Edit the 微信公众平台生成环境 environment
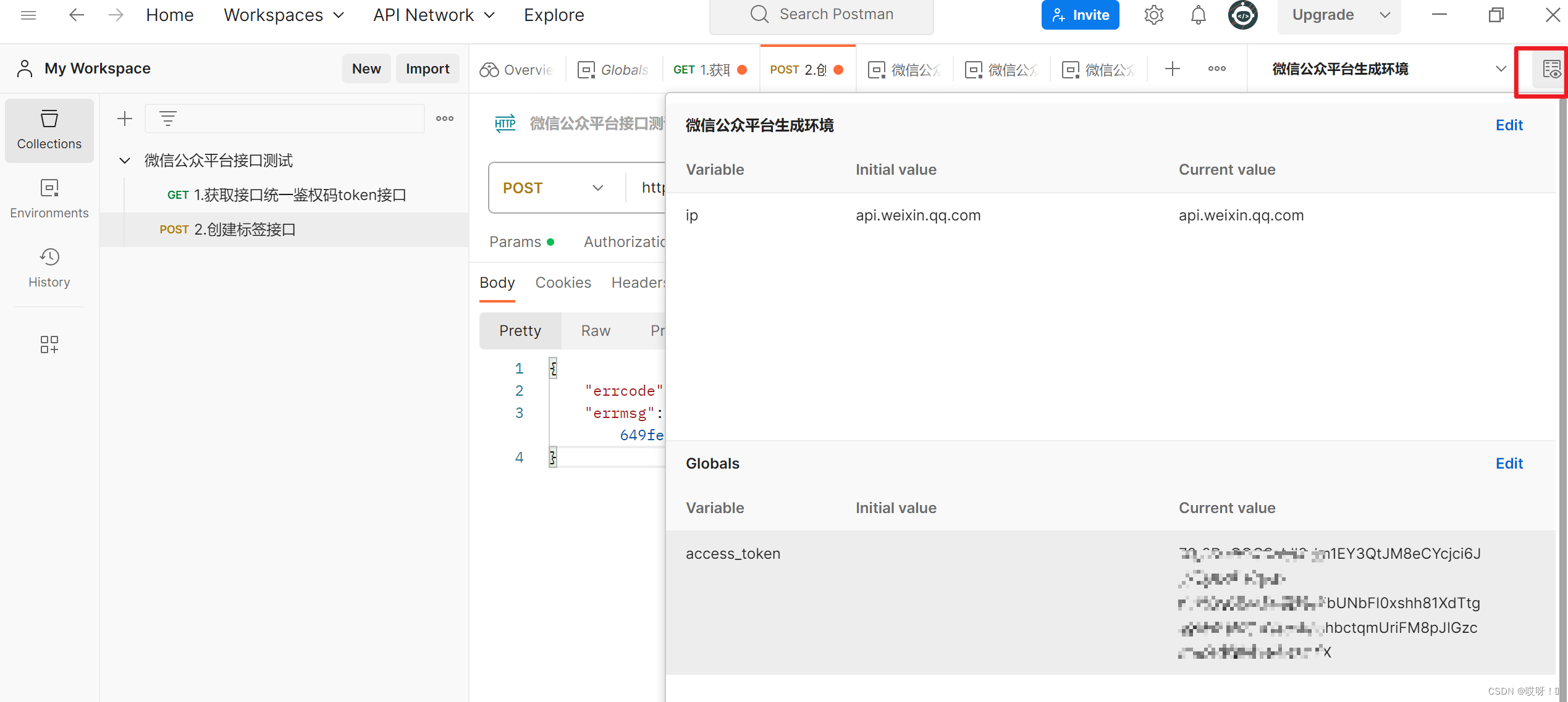This screenshot has width=1568, height=702. [1509, 125]
